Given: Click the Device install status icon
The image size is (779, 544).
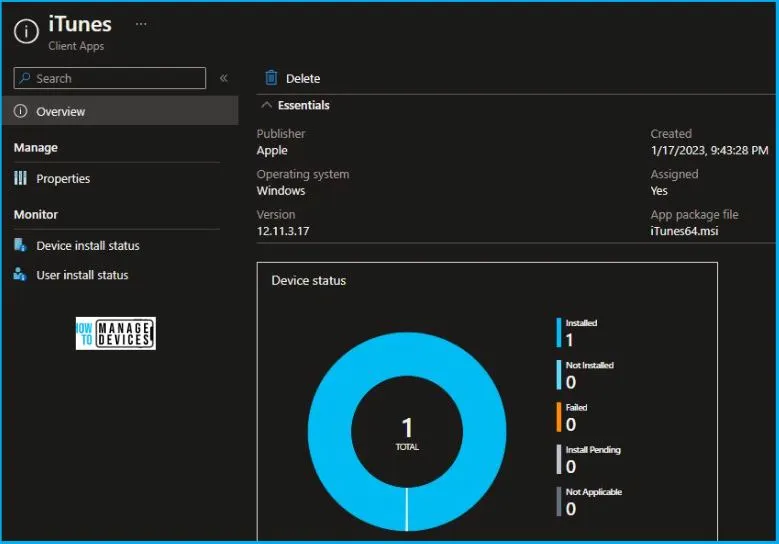Looking at the screenshot, I should pos(20,245).
